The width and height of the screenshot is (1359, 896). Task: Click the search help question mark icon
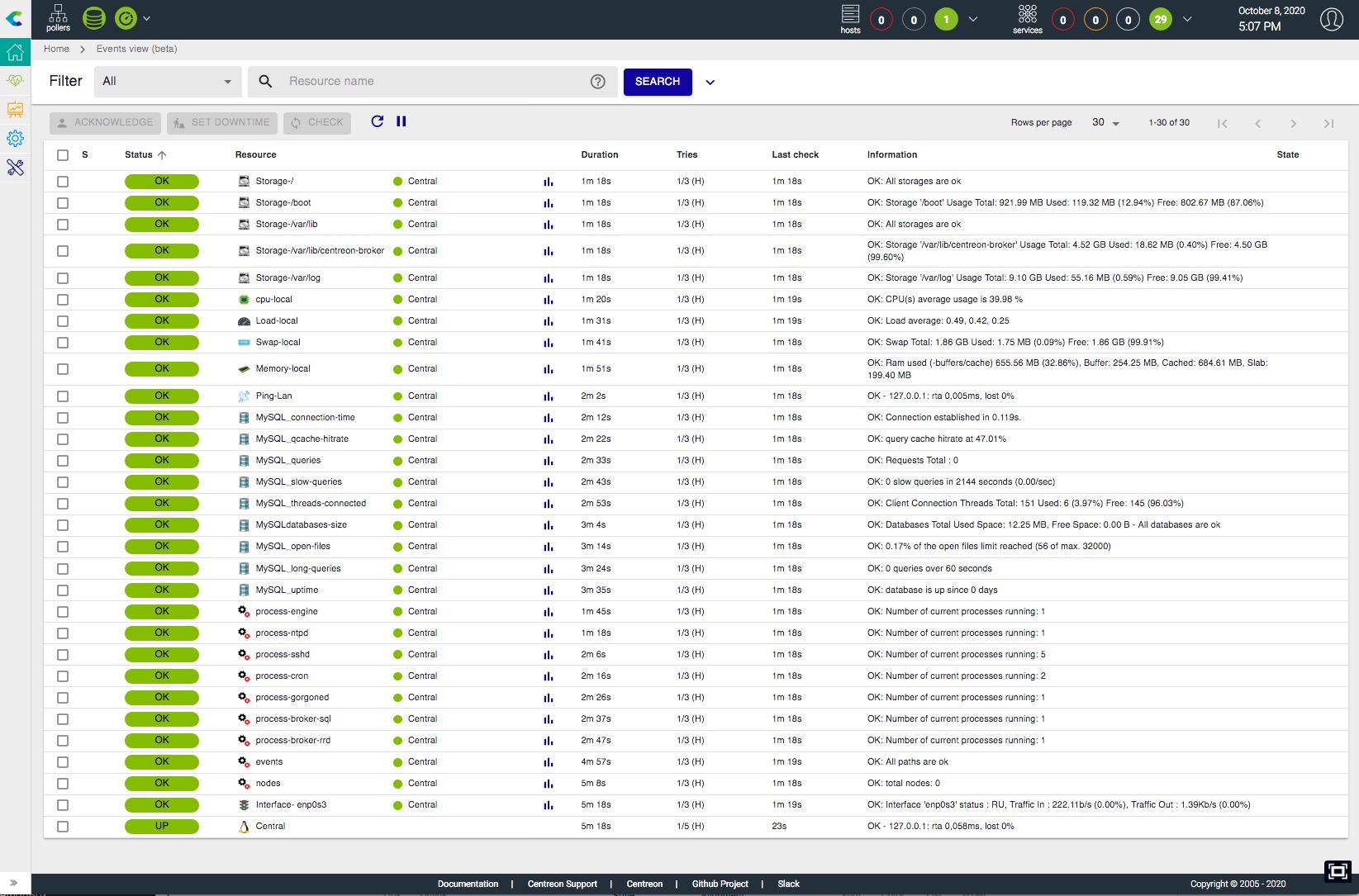pyautogui.click(x=597, y=82)
